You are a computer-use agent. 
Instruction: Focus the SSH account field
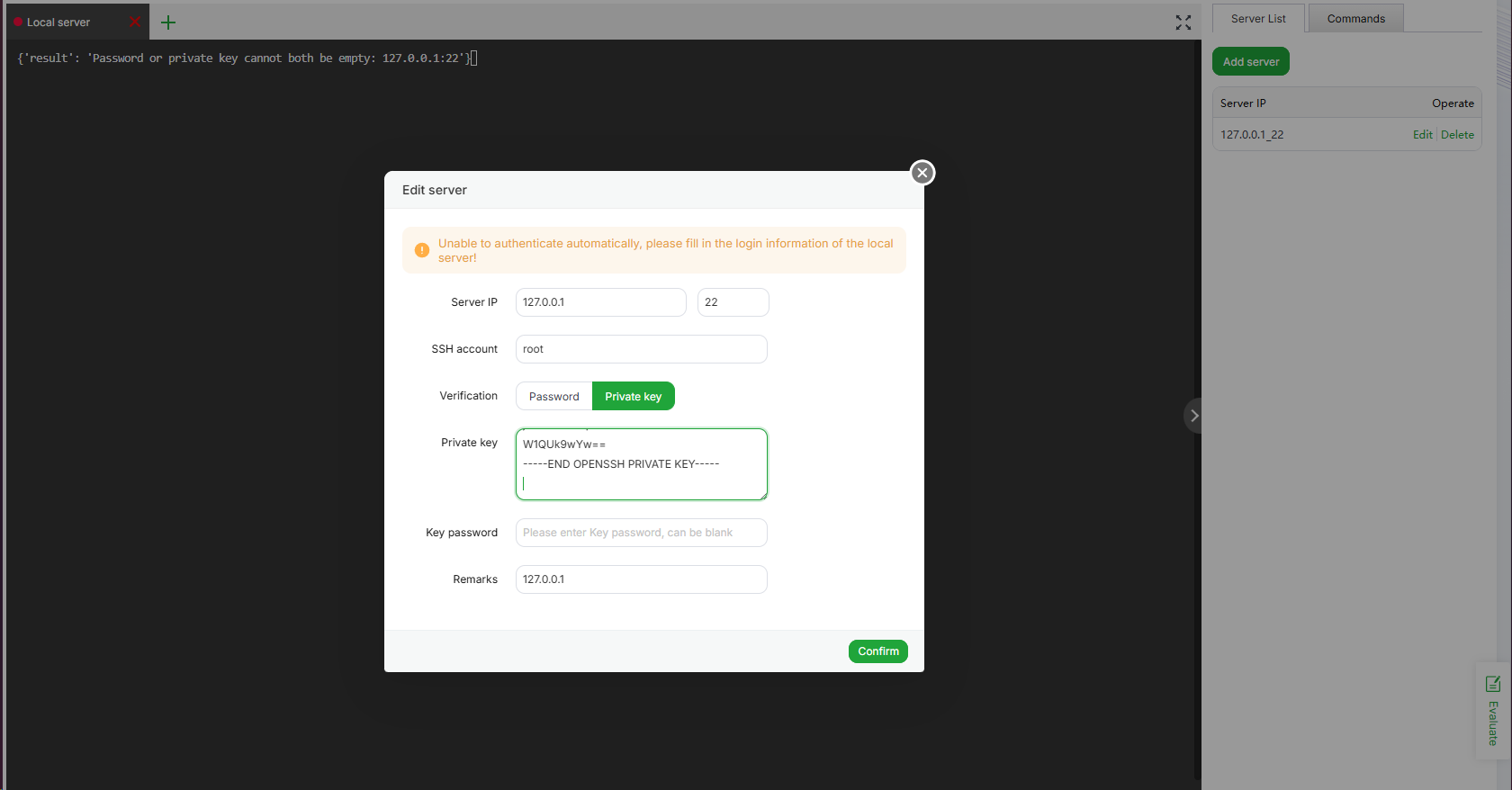(x=641, y=349)
